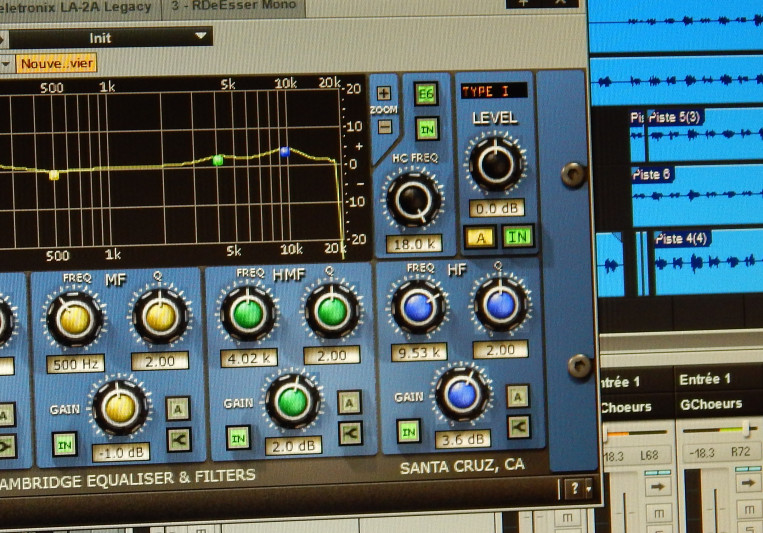Click the R72 pan value in mixer
This screenshot has height=533, width=763.
pyautogui.click(x=741, y=452)
